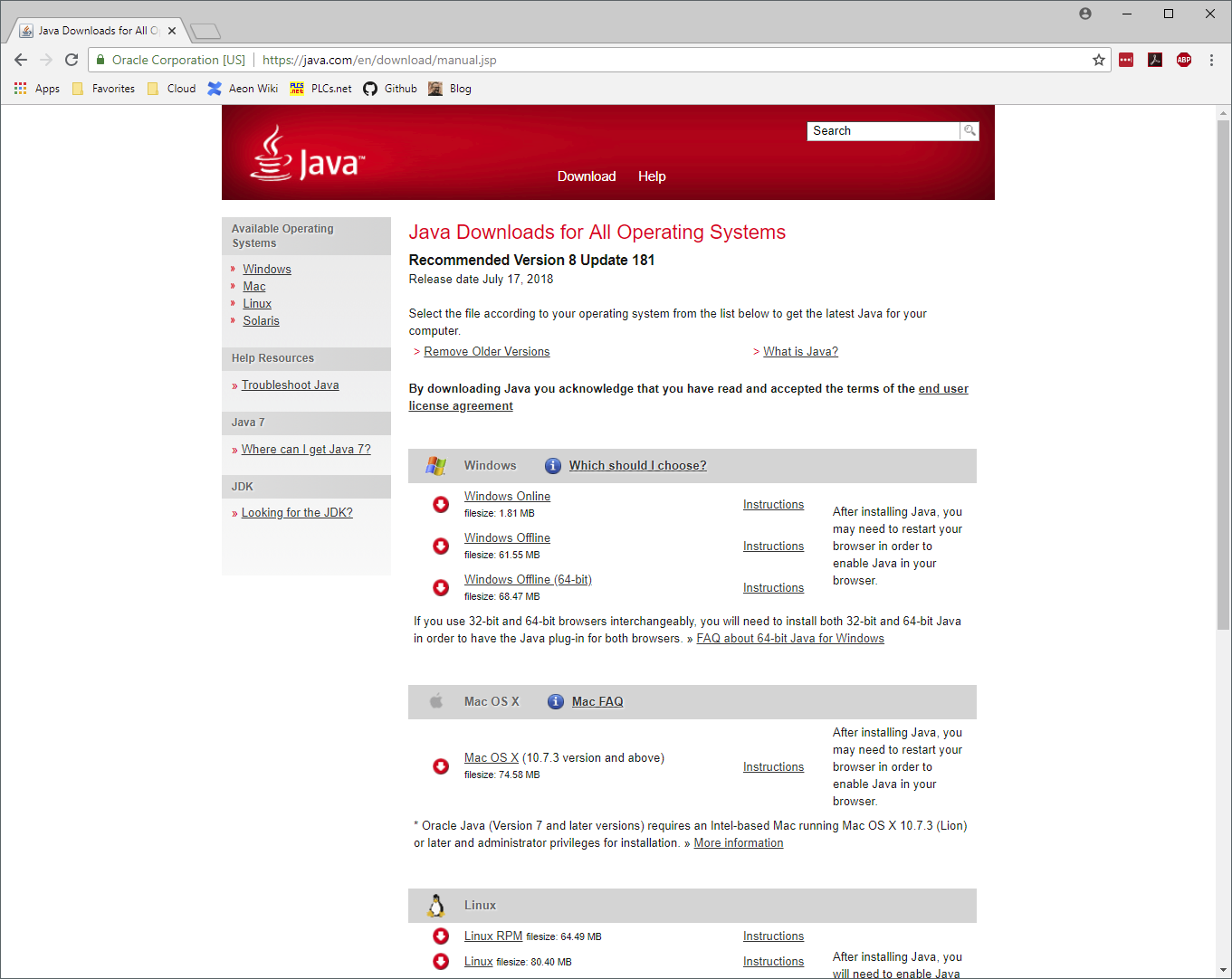Select the Java Downloads browser tab
This screenshot has width=1232, height=979.
click(98, 31)
